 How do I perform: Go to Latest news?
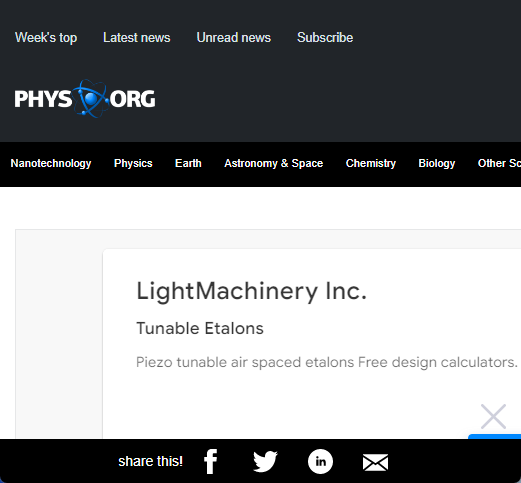point(137,37)
